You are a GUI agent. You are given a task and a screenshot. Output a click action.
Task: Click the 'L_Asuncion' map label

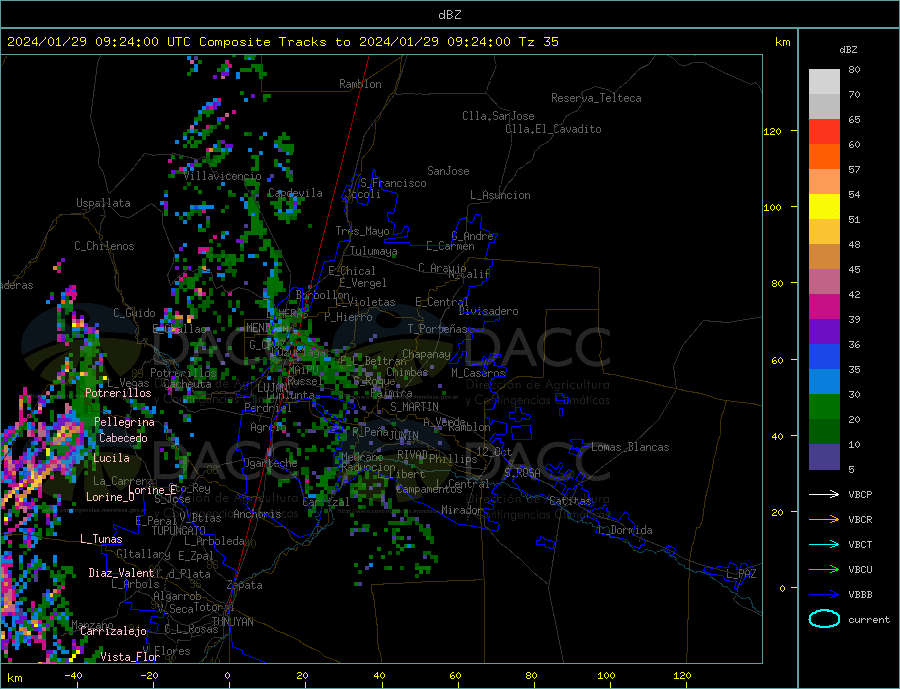(x=500, y=195)
